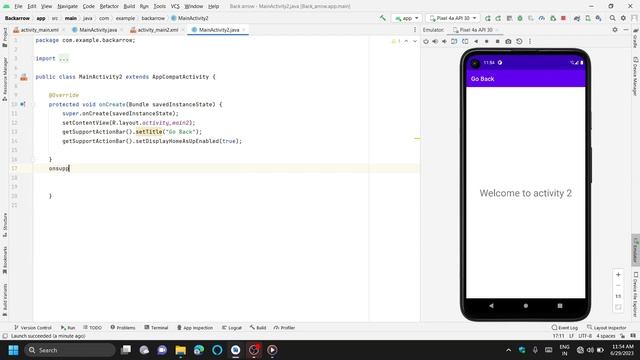Click the Make Project hammer icon

382,18
